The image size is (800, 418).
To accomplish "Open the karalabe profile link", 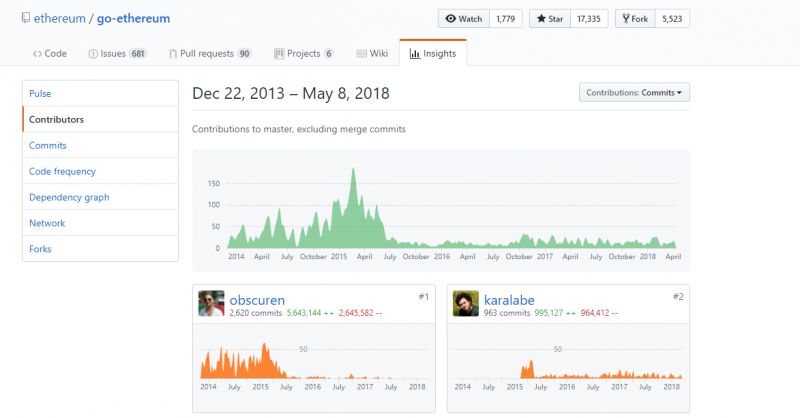I will click(509, 300).
